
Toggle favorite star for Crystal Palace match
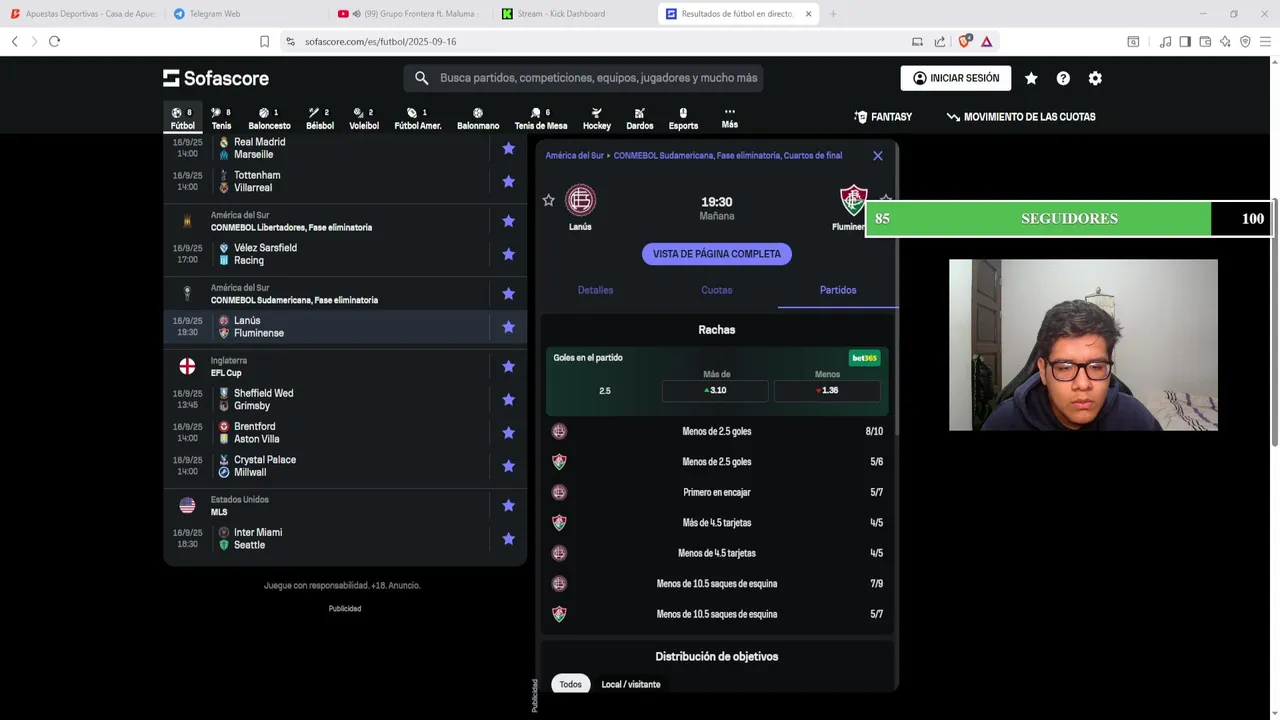(508, 466)
